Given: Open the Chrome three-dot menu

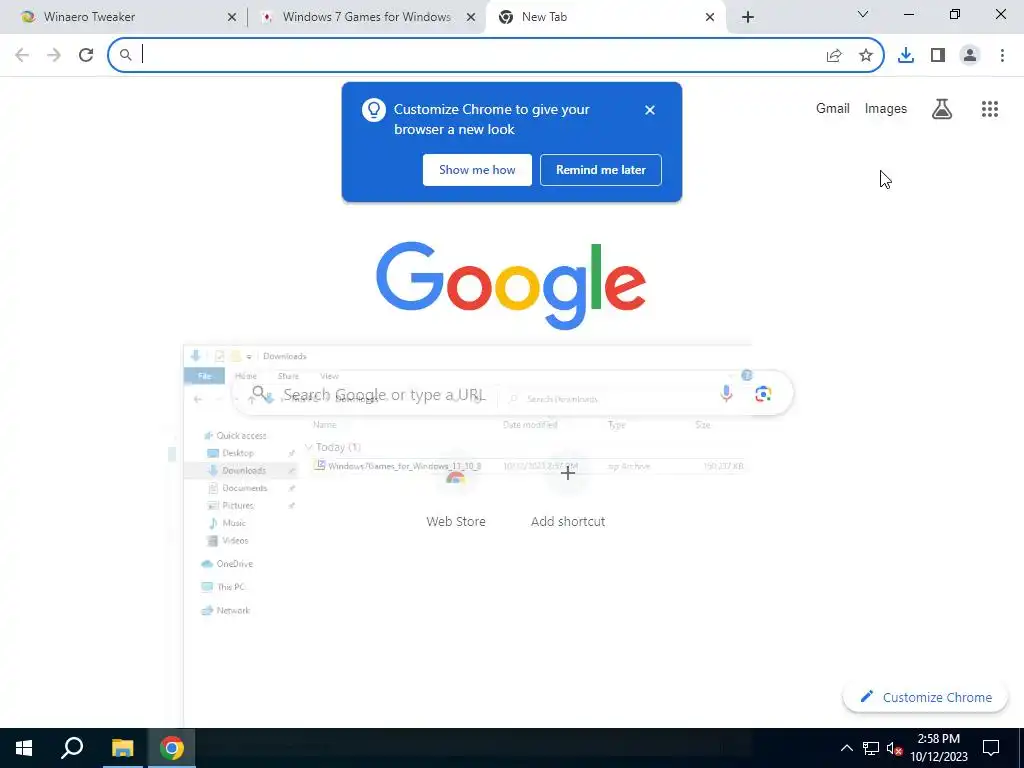Looking at the screenshot, I should pos(1002,56).
